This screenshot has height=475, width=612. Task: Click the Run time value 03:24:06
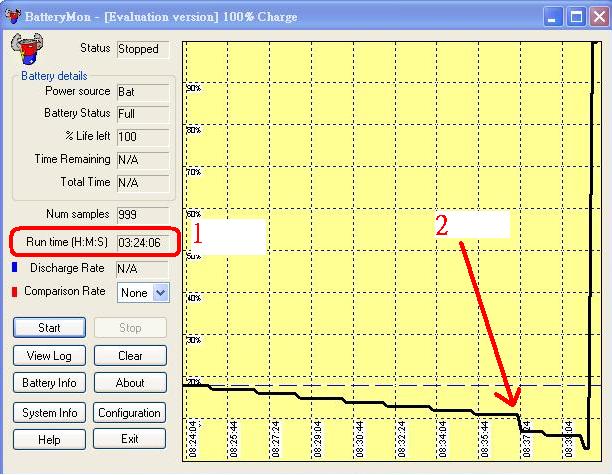click(143, 243)
